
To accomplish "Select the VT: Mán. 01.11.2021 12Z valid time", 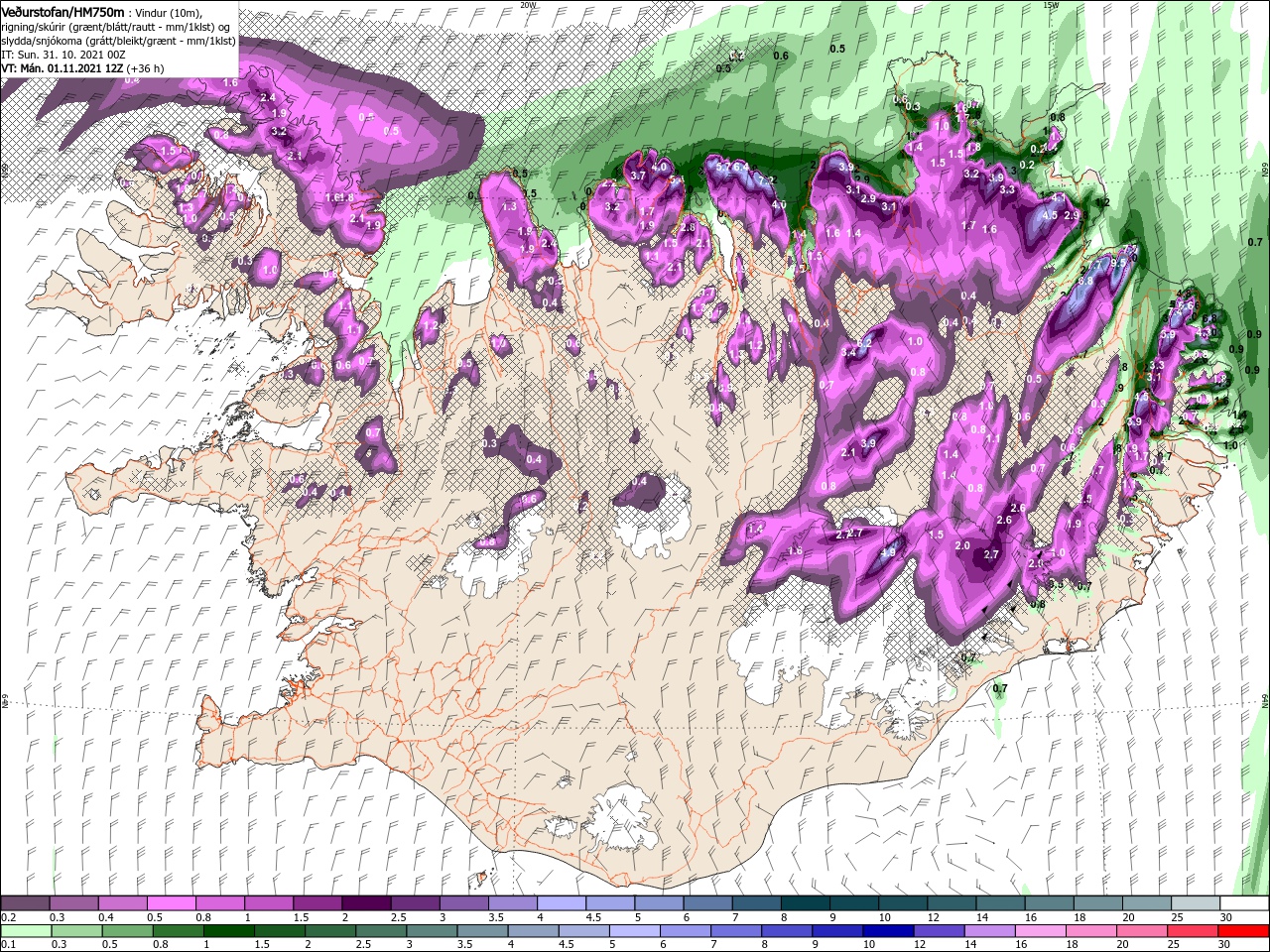I will (62, 68).
